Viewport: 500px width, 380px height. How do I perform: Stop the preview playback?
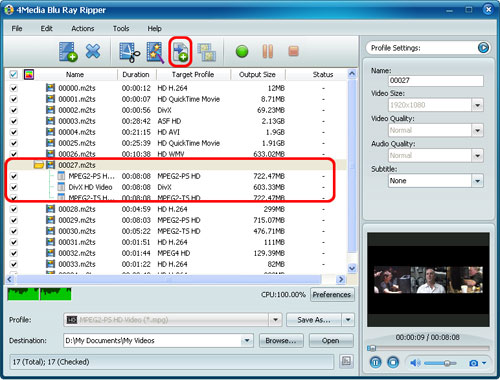393,362
